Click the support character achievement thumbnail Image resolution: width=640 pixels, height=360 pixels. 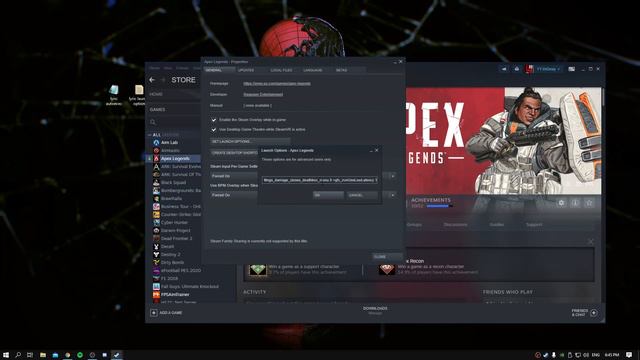pos(258,269)
